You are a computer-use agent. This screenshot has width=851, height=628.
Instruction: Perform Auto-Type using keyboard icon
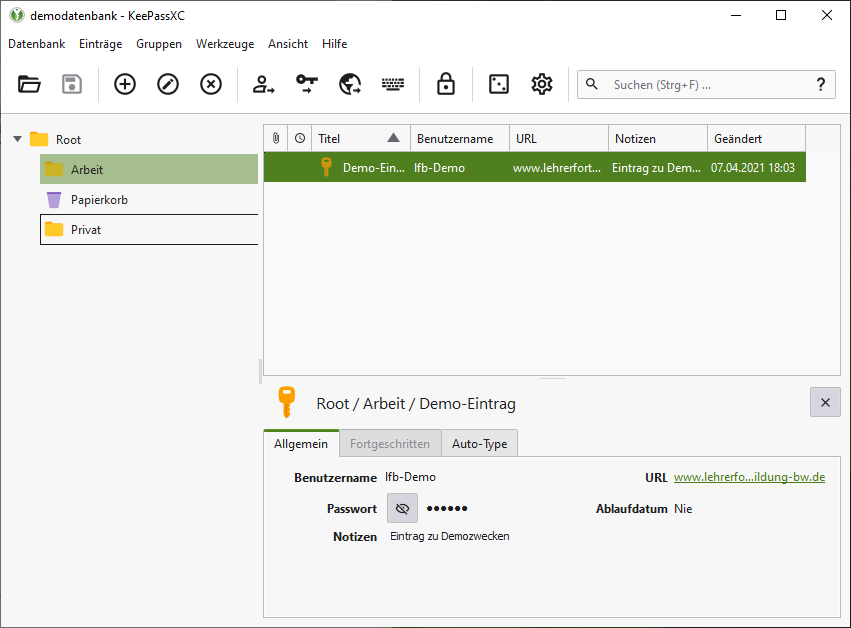tap(393, 85)
